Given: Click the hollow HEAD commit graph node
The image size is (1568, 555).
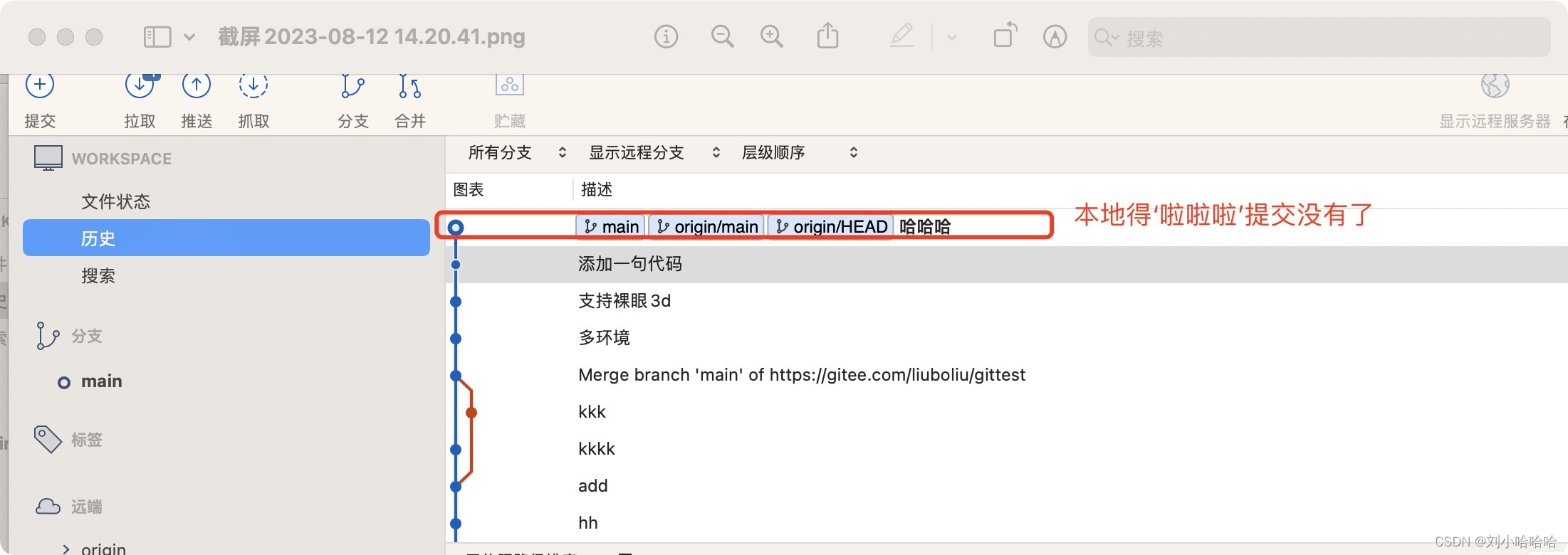Looking at the screenshot, I should pos(456,227).
